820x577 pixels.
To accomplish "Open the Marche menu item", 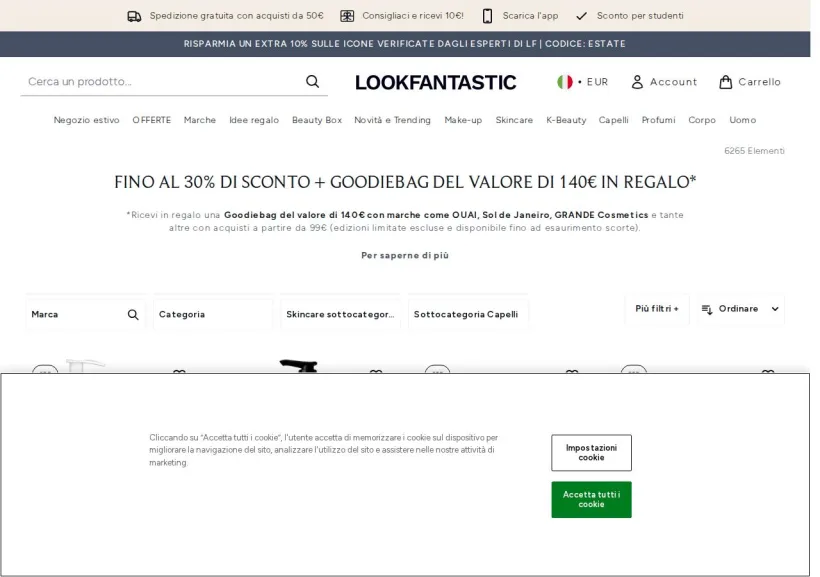I will coord(200,120).
